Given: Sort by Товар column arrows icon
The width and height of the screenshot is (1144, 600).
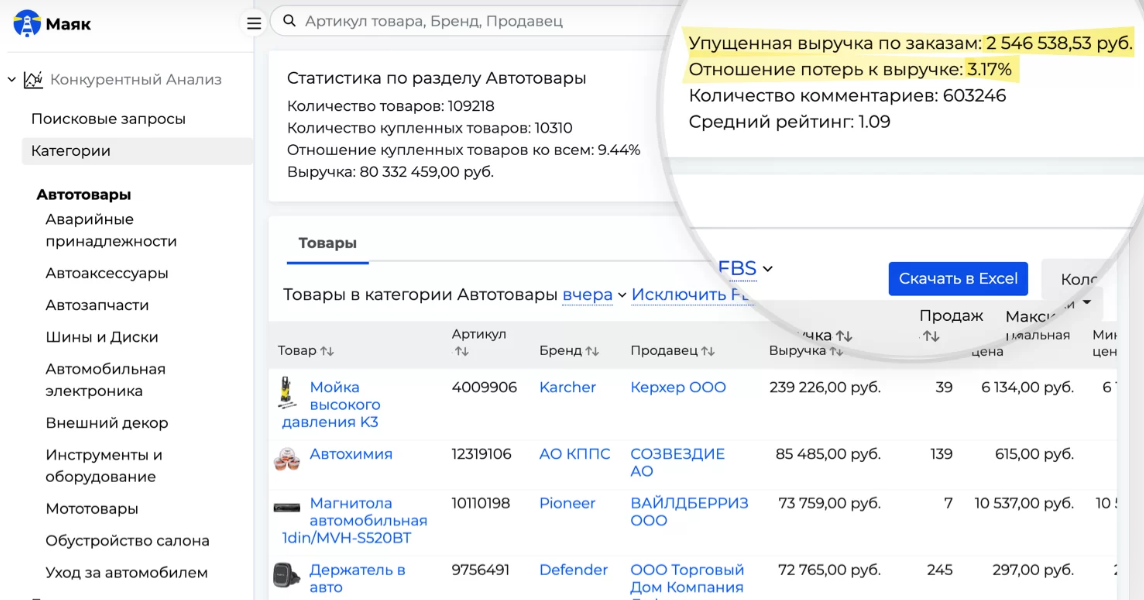Looking at the screenshot, I should (x=327, y=351).
